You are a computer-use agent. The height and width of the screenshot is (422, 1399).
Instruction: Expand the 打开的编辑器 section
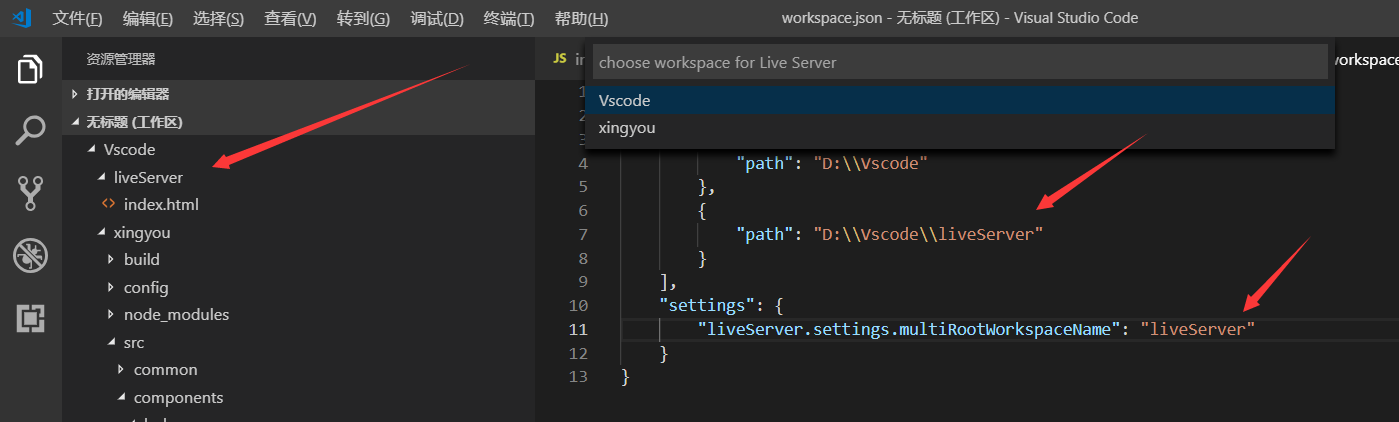point(298,94)
